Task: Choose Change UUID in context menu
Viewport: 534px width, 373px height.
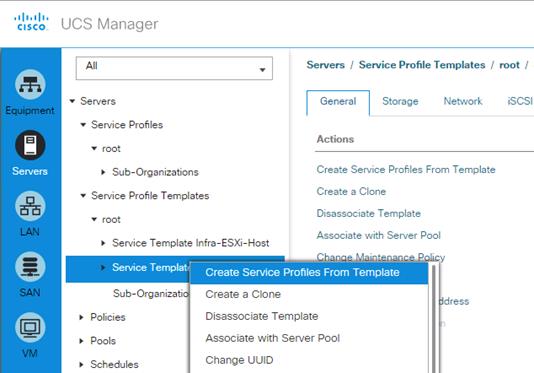Action: [239, 360]
